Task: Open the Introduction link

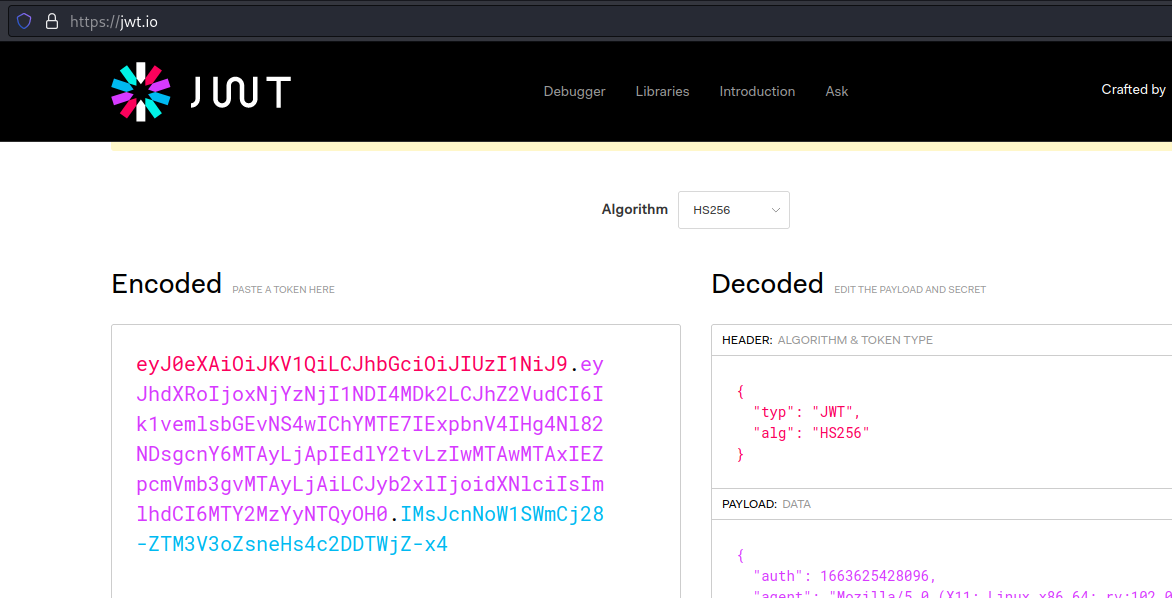Action: pos(757,91)
